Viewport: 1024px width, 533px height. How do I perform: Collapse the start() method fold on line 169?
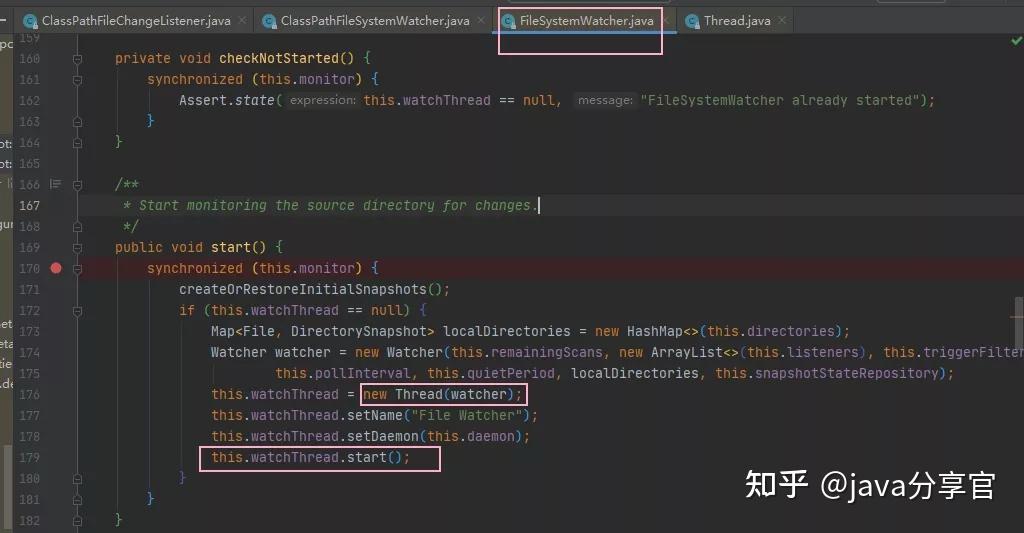[x=77, y=248]
